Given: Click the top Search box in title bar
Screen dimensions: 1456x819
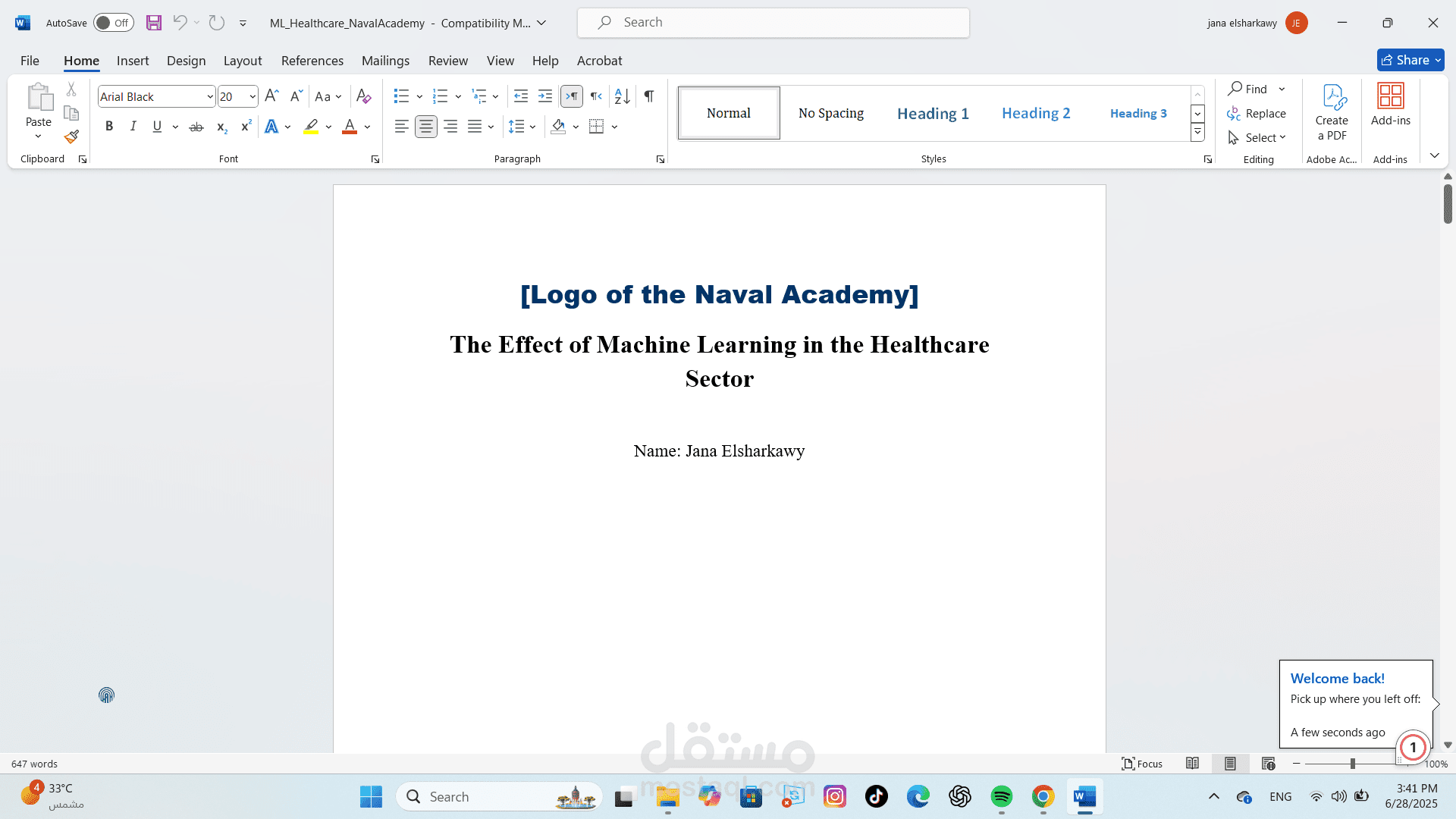Looking at the screenshot, I should click(x=773, y=23).
